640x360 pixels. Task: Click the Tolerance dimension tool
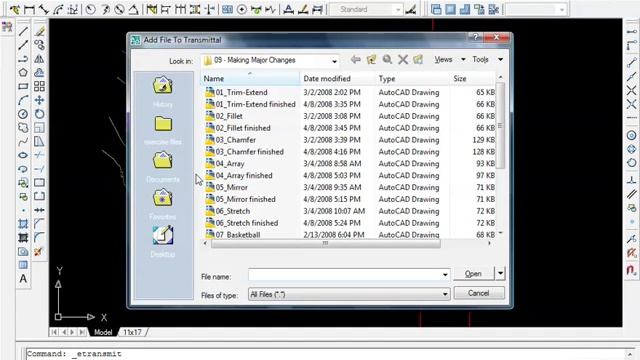click(x=227, y=9)
